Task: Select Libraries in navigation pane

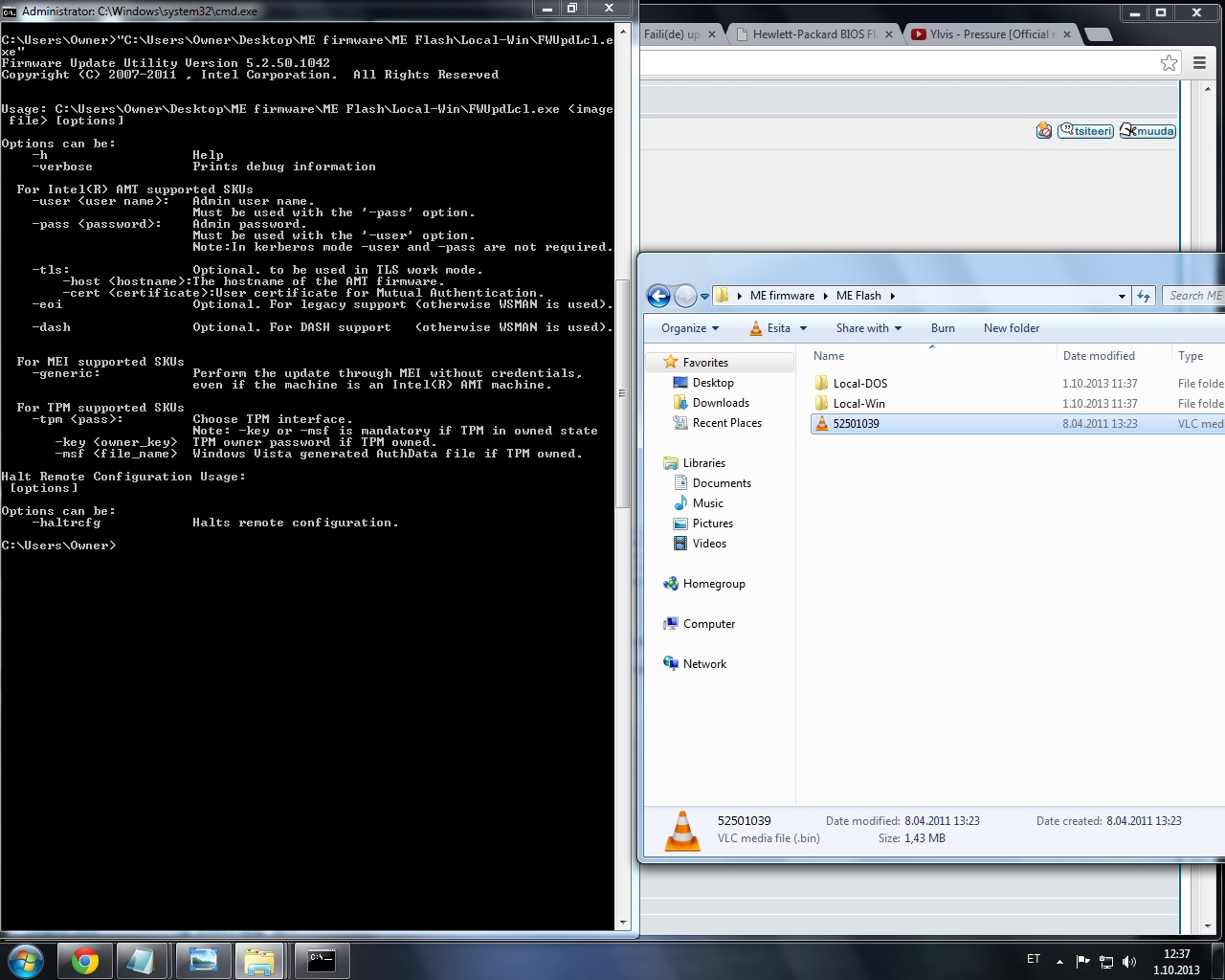Action: tap(704, 463)
